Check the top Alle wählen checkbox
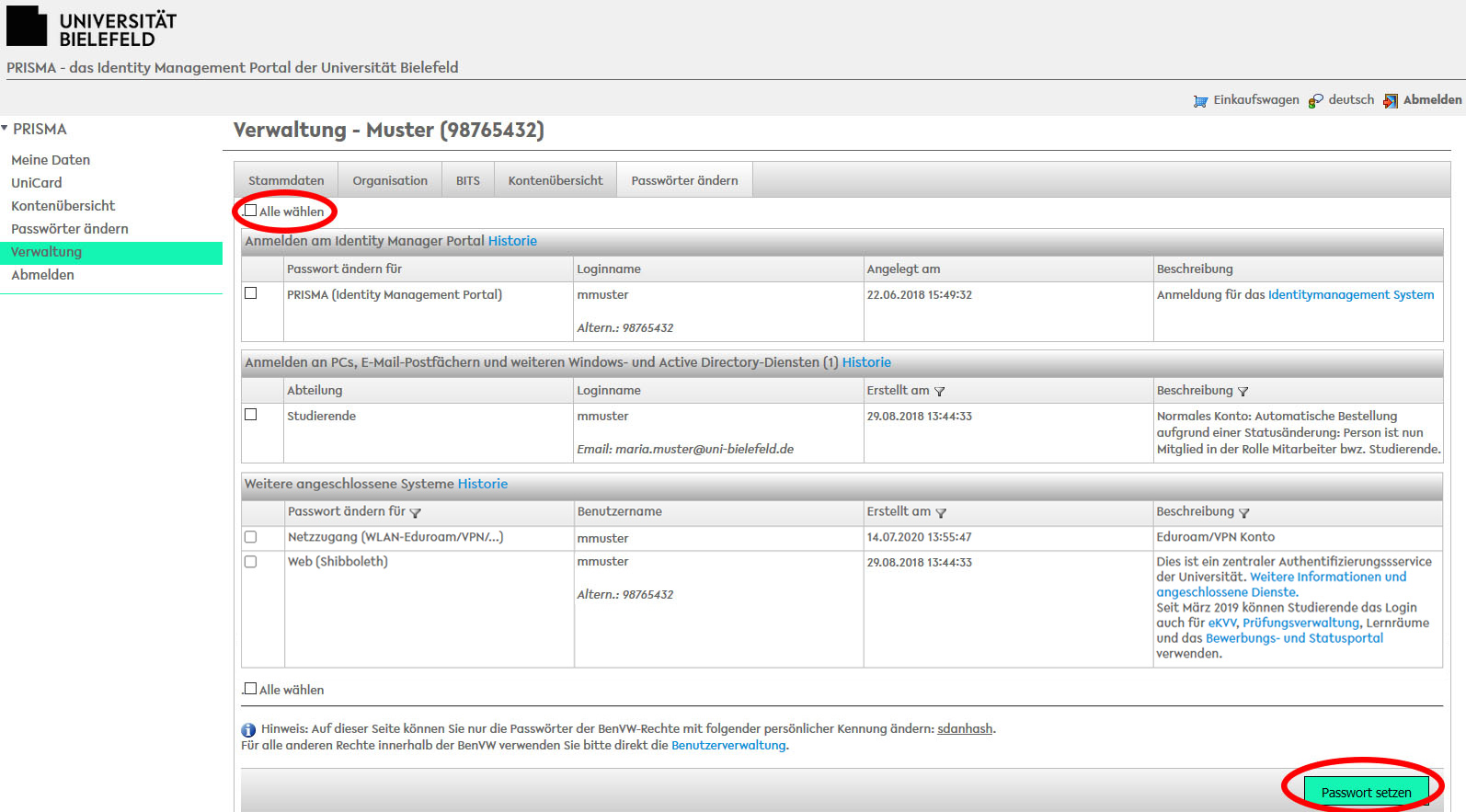Image resolution: width=1466 pixels, height=812 pixels. (x=250, y=211)
